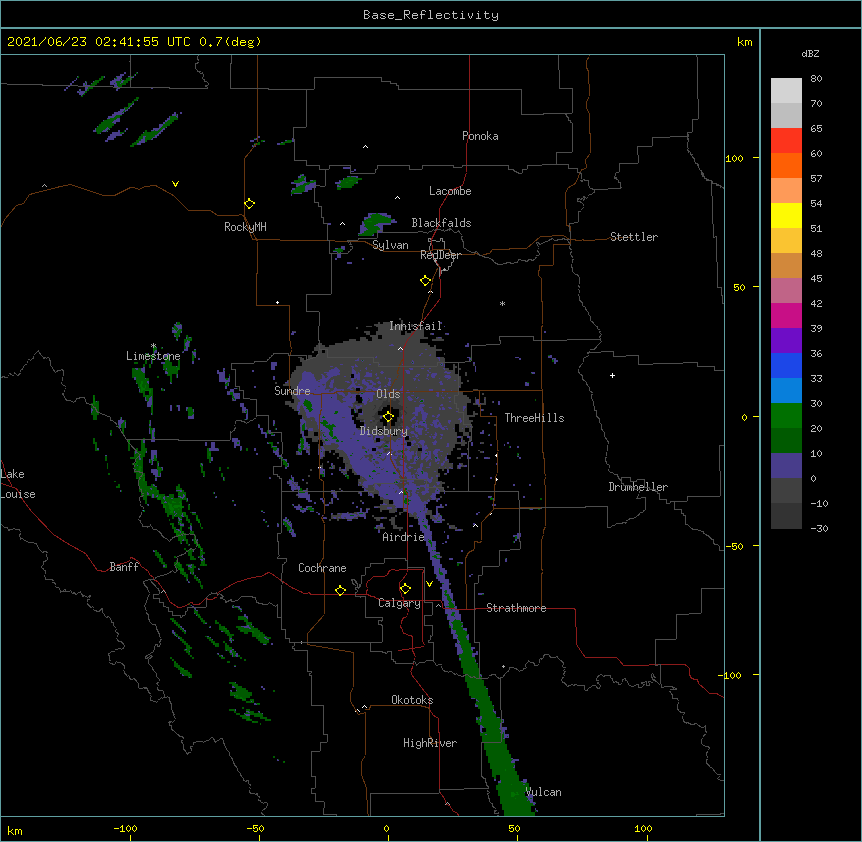862x842 pixels.
Task: Select the yellow v marker northwest of RockyMH
Action: 175,184
